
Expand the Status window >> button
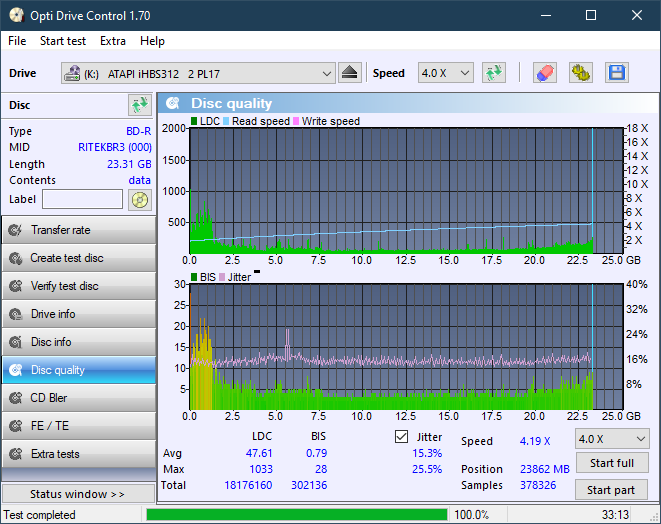[78, 494]
